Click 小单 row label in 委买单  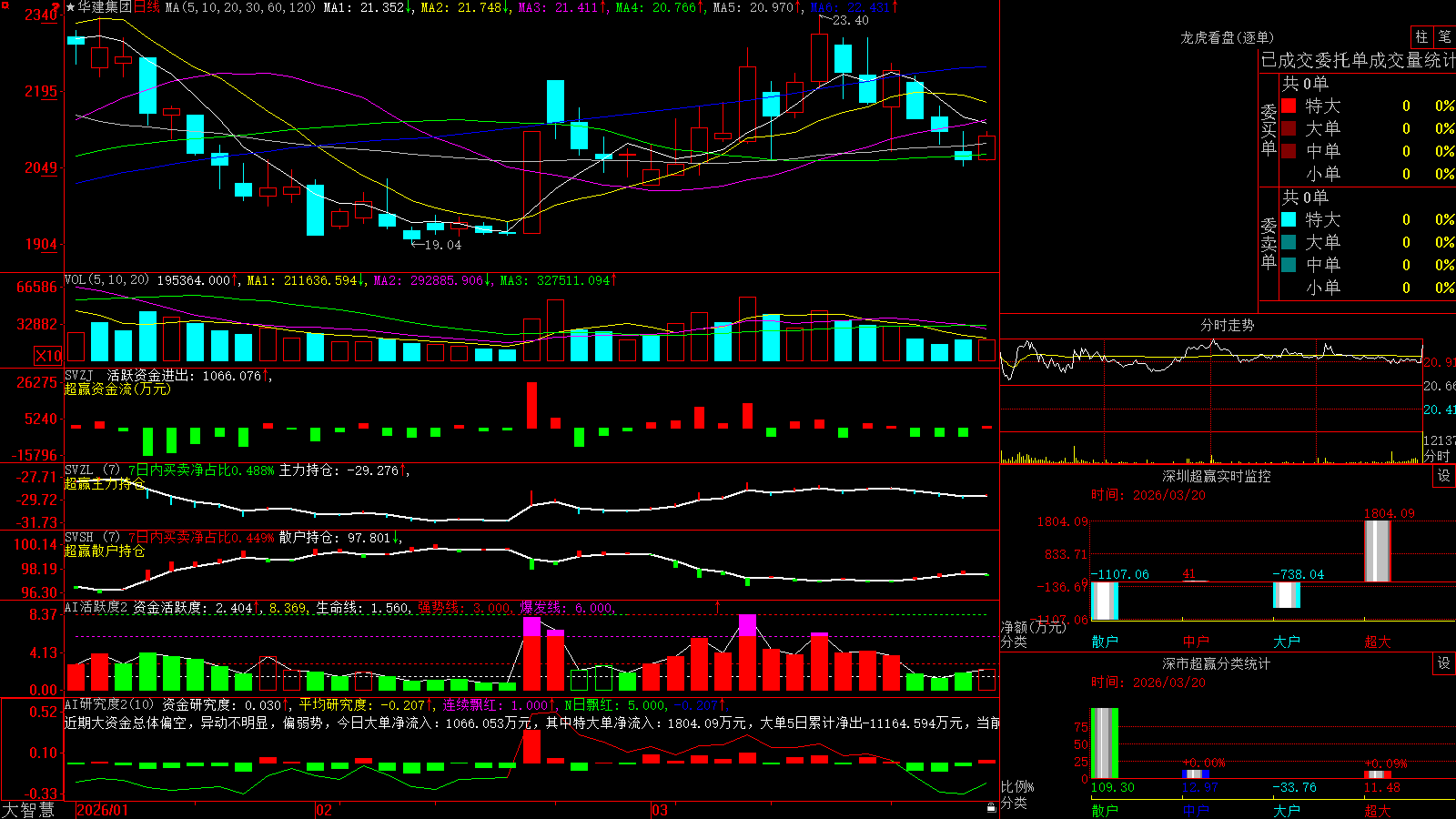pos(1323,174)
